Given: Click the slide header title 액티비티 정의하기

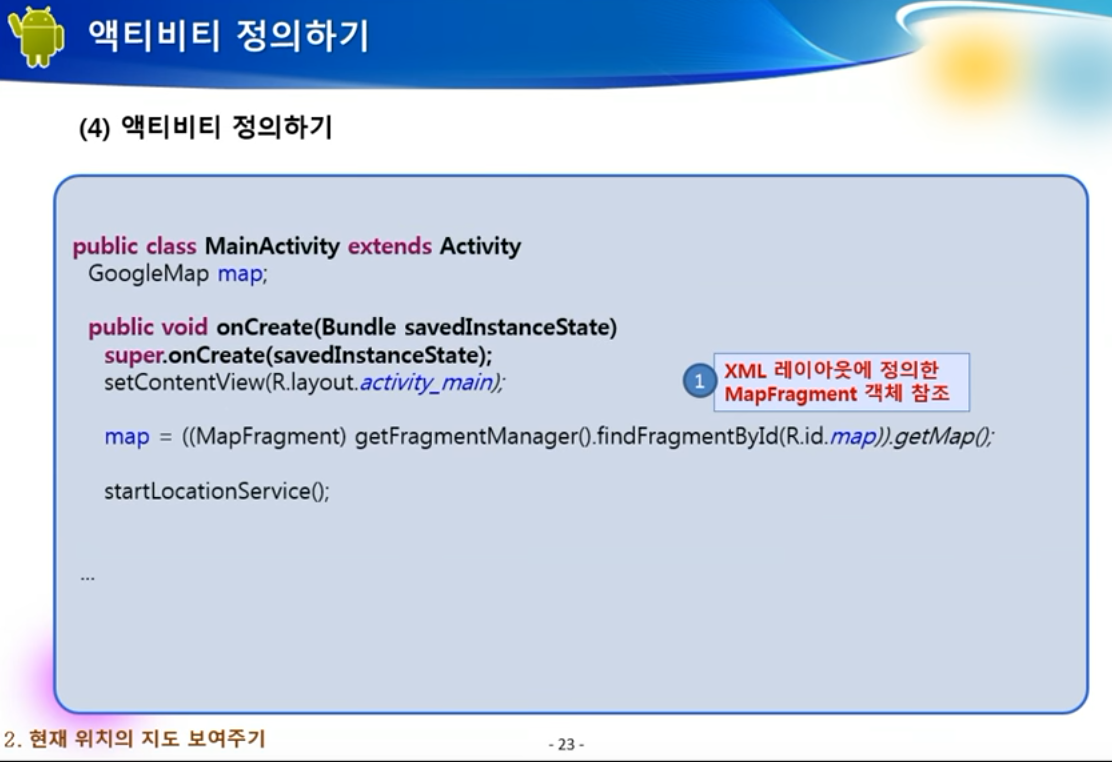Looking at the screenshot, I should [x=228, y=35].
